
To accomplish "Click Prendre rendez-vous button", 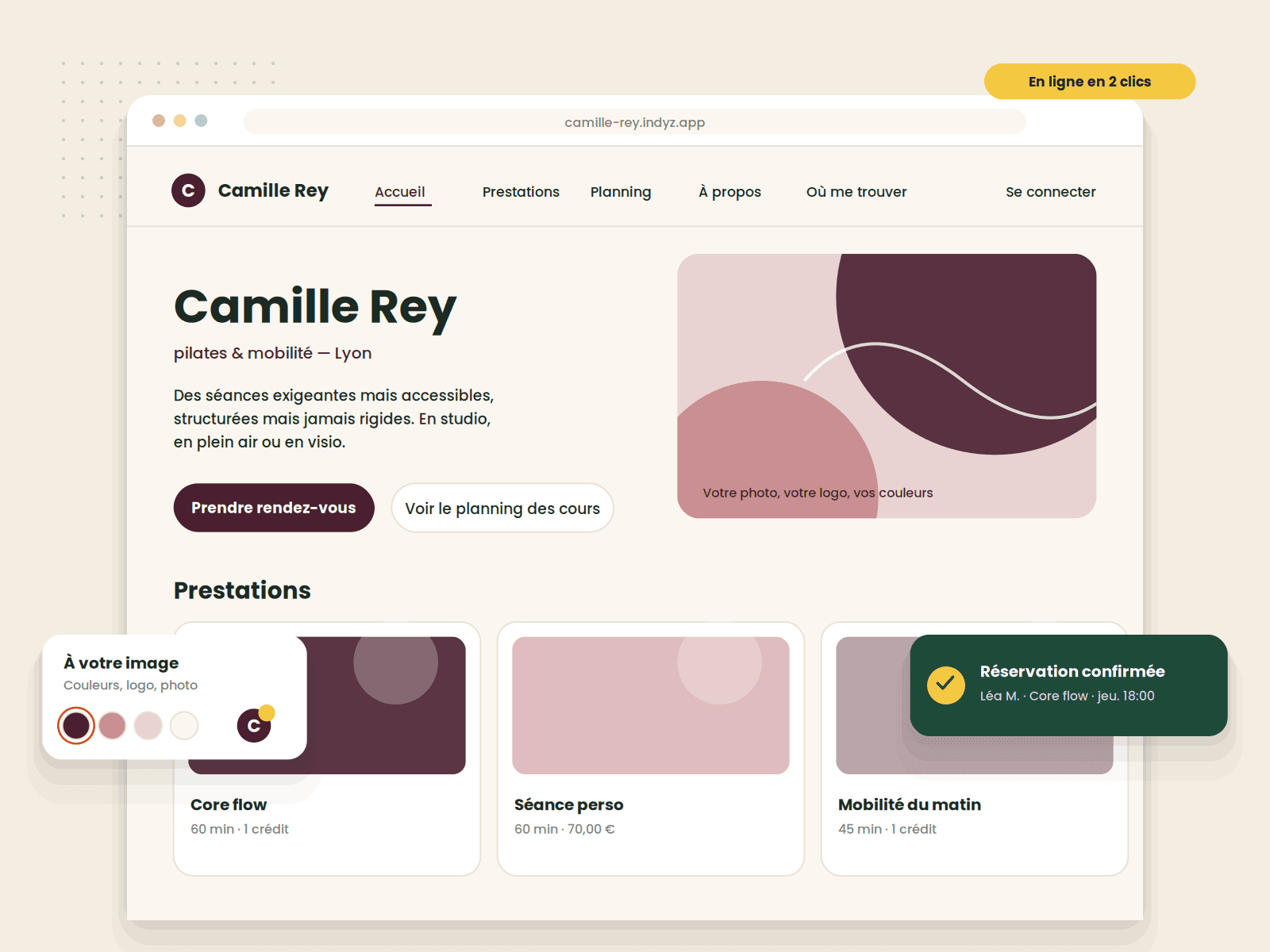I will point(274,508).
